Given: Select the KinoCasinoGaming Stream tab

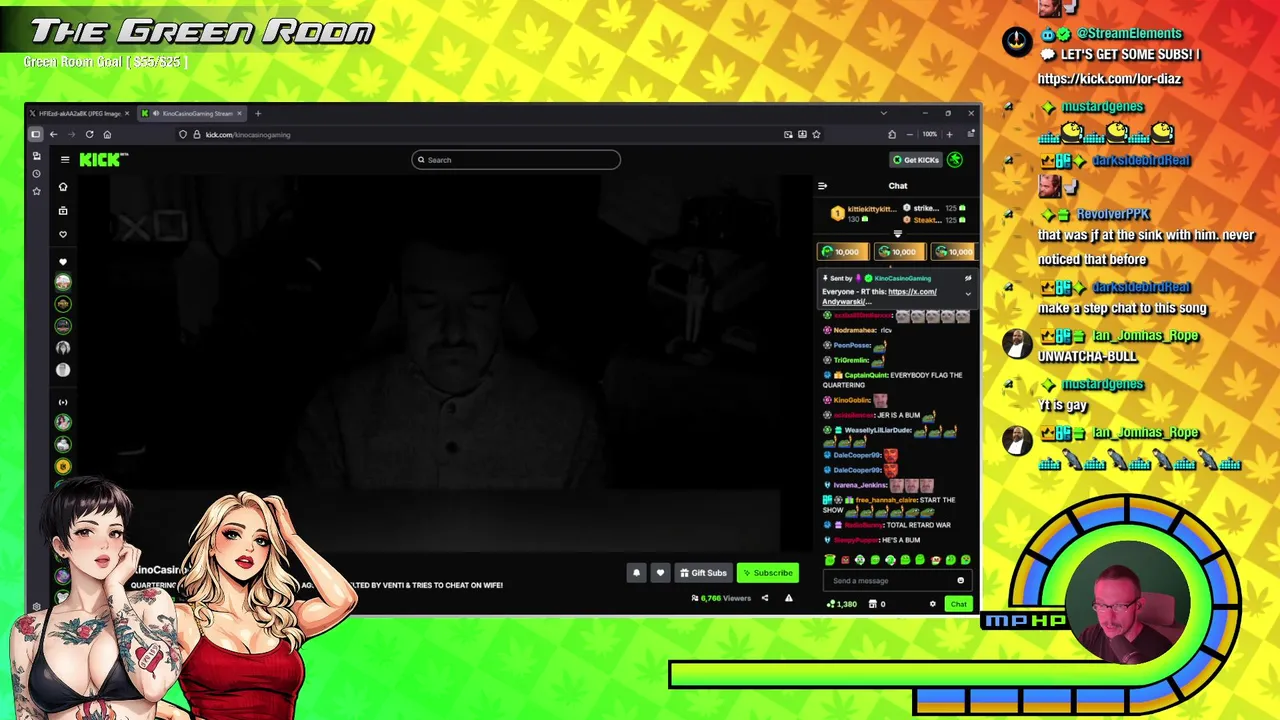Looking at the screenshot, I should (x=192, y=113).
